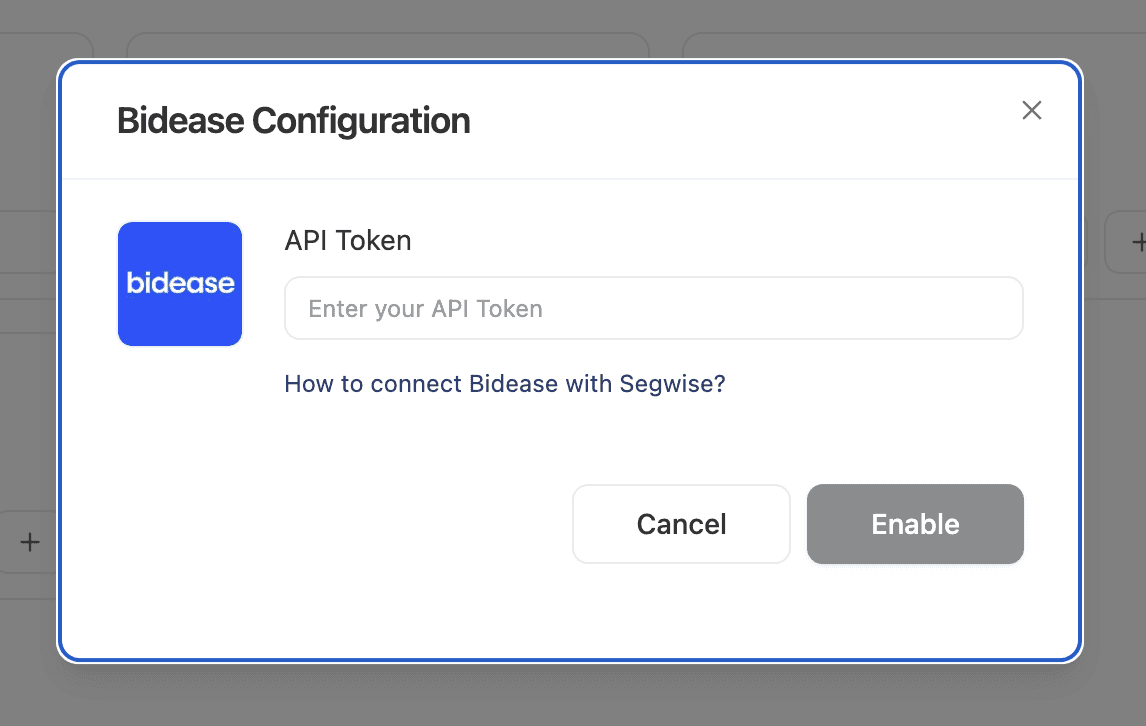Viewport: 1146px width, 726px height.
Task: Click the white bidease wordmark in the logo
Action: pos(180,284)
